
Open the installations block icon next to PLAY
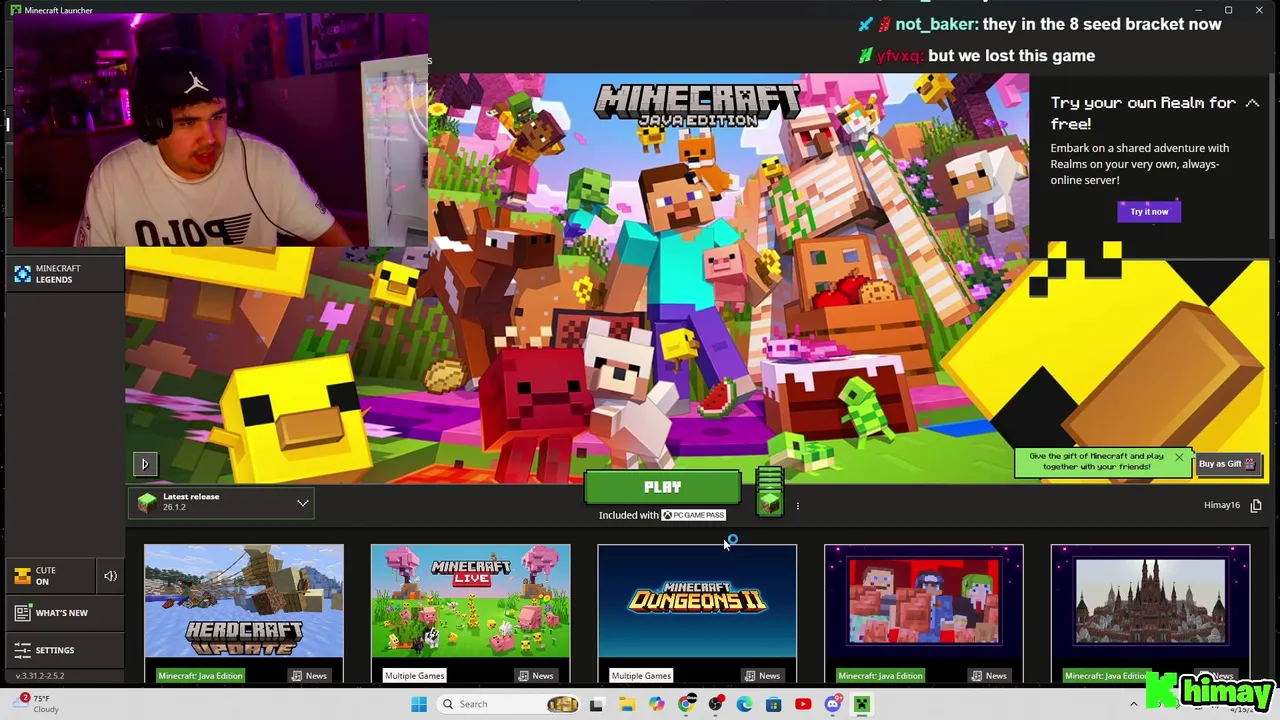pyautogui.click(x=769, y=491)
